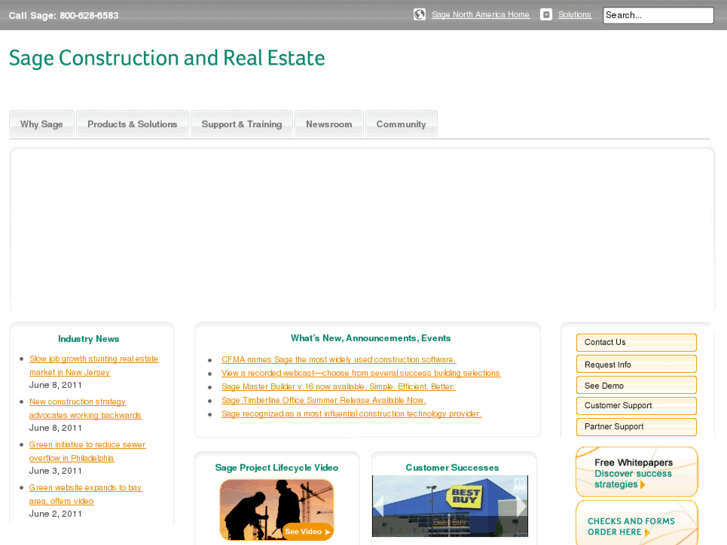Click What's New, Announcements, Events heading
Viewport: 727px width, 545px height.
click(x=370, y=338)
